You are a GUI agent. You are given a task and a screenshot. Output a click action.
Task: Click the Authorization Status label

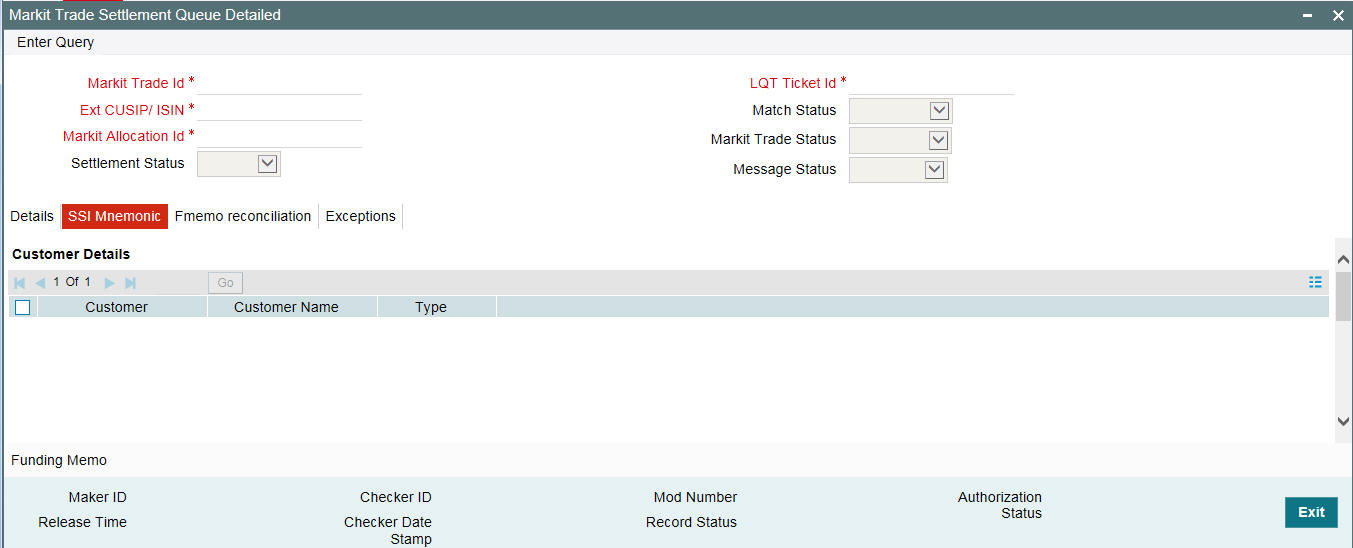click(x=1000, y=505)
